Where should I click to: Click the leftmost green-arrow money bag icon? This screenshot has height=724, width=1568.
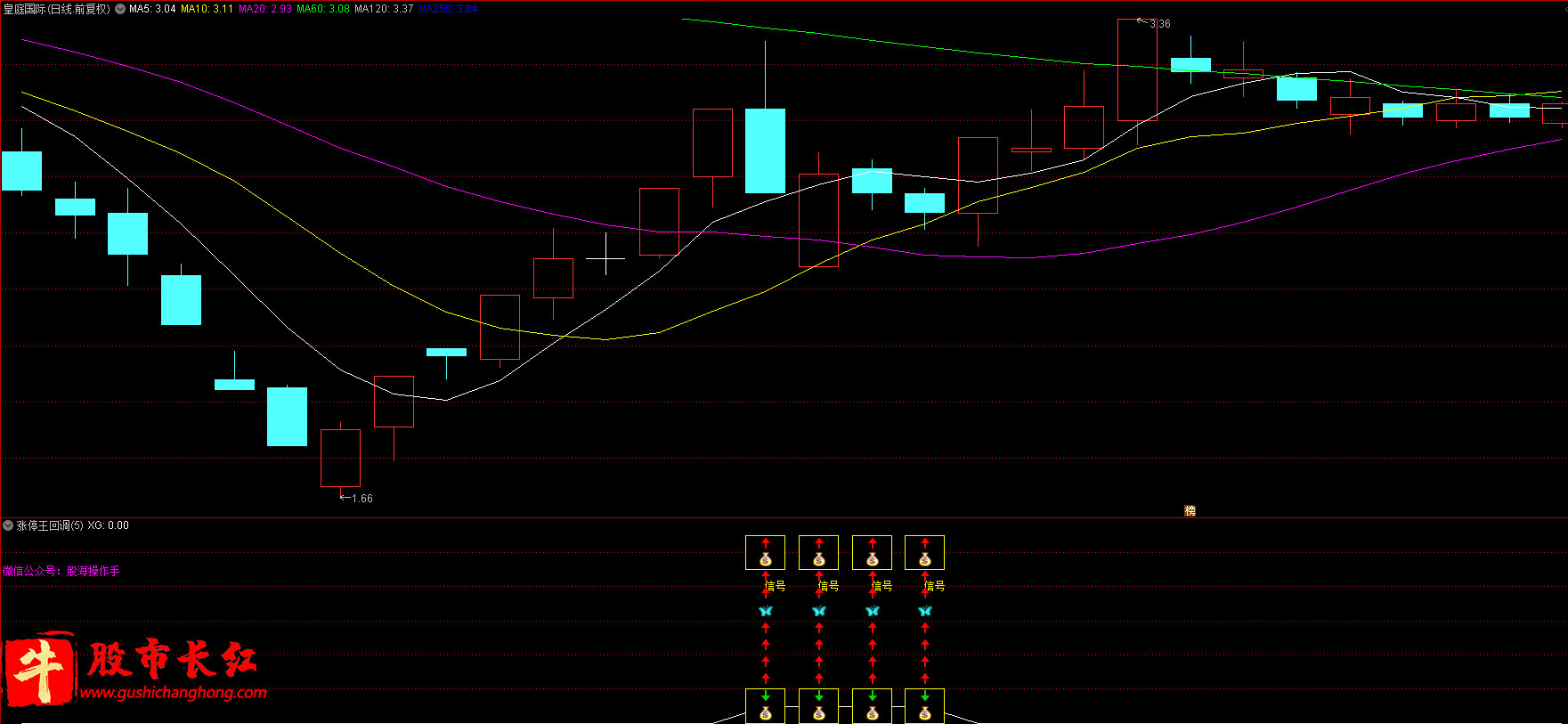point(765,705)
